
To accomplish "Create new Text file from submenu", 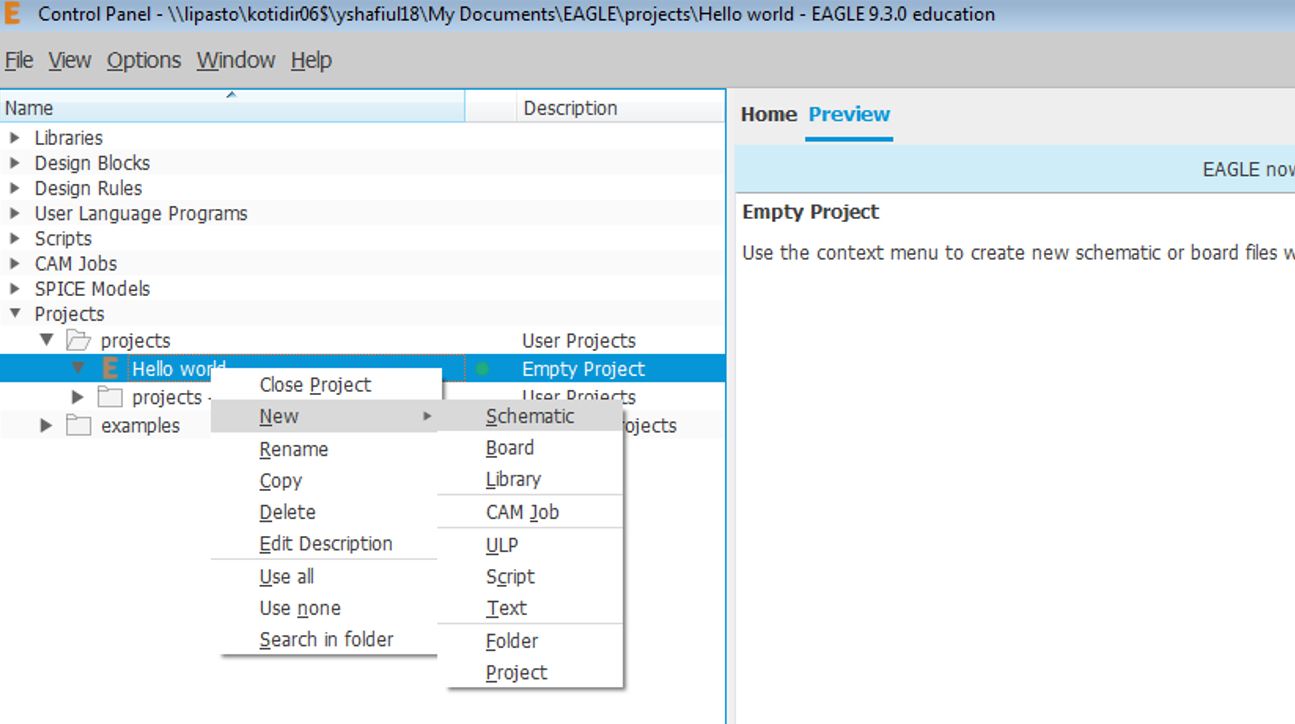I will tap(530, 608).
